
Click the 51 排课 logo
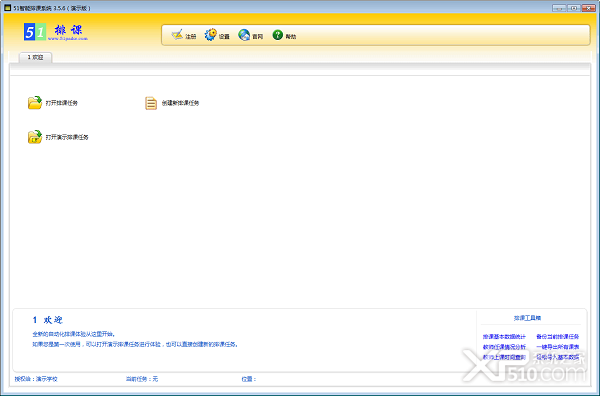click(56, 32)
